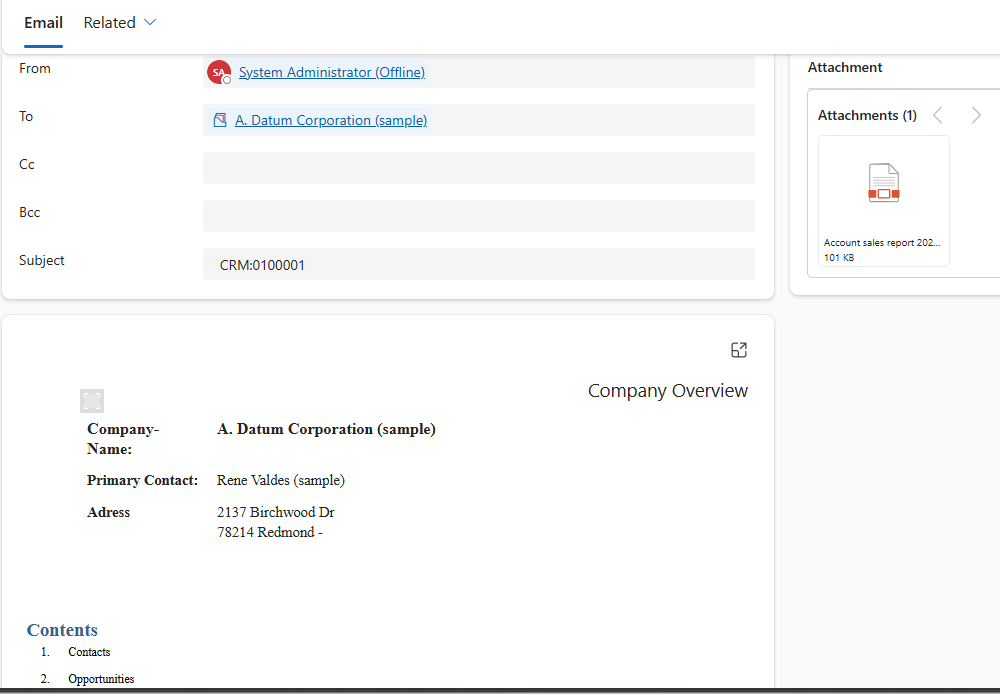This screenshot has height=694, width=1000.
Task: Select Opportunities in the Contents list
Action: (101, 679)
